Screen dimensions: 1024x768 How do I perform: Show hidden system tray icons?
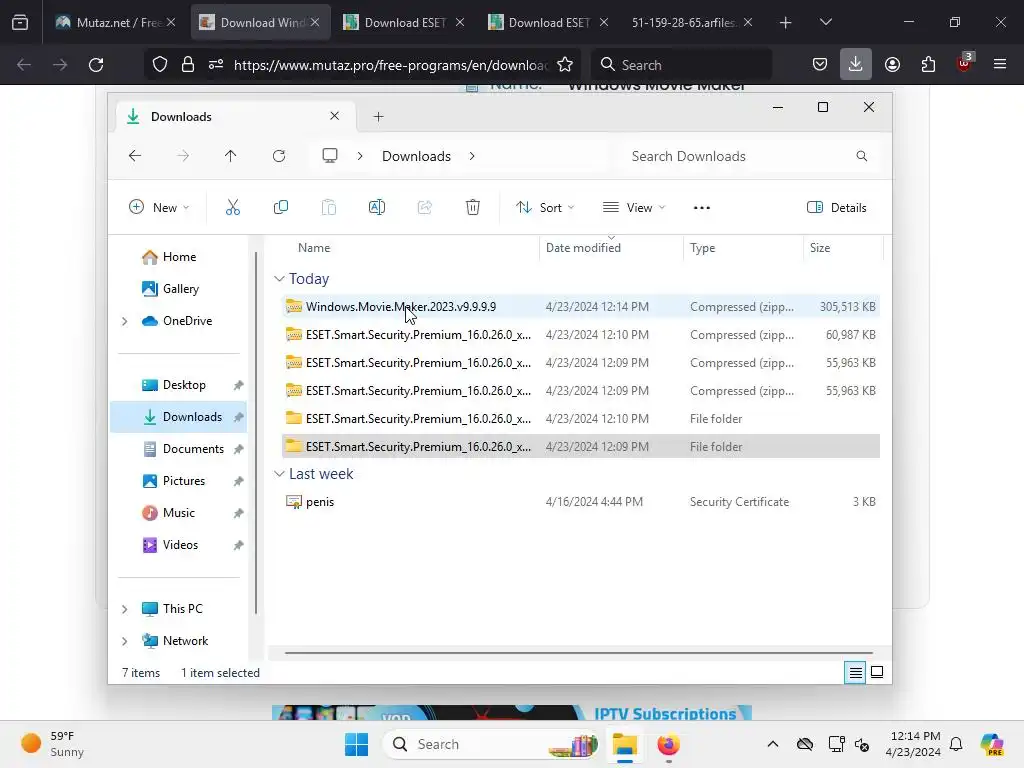point(773,744)
